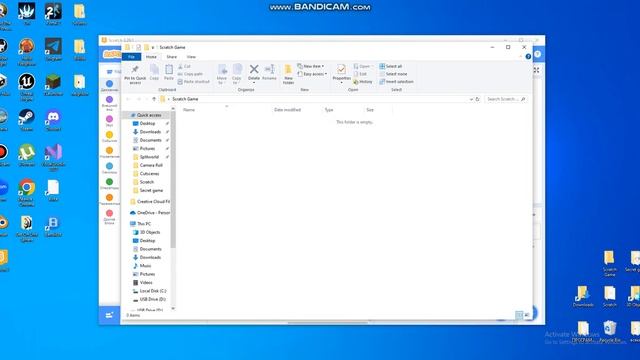Open the Secret game folder in sidebar
This screenshot has height=360, width=640.
tap(148, 190)
